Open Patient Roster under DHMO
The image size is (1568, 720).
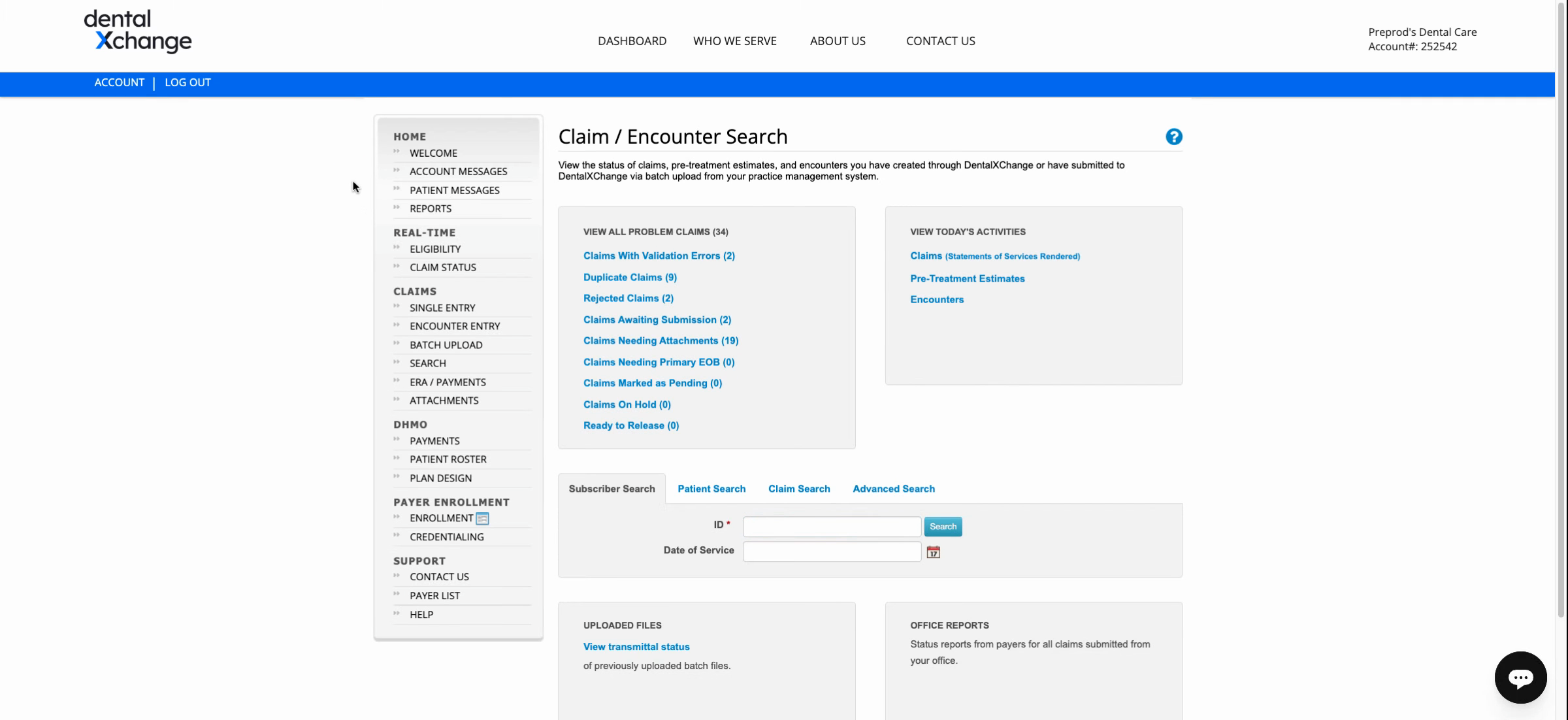pyautogui.click(x=448, y=459)
